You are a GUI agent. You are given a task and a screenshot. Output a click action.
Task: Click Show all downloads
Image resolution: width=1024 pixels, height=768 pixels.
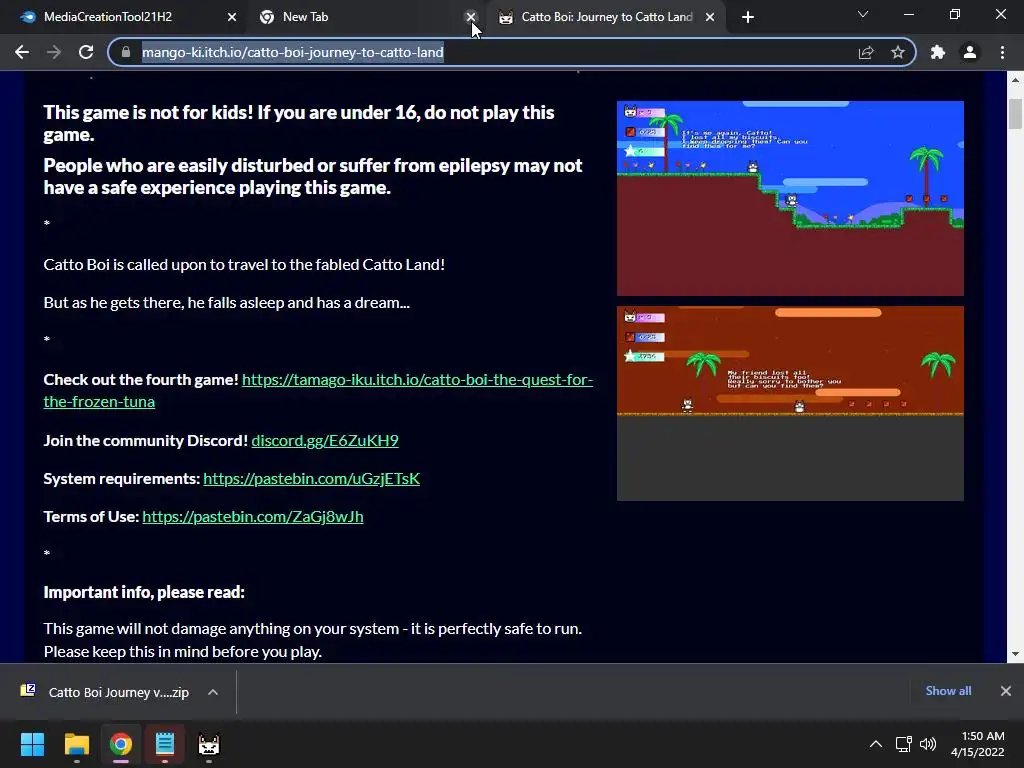click(948, 691)
